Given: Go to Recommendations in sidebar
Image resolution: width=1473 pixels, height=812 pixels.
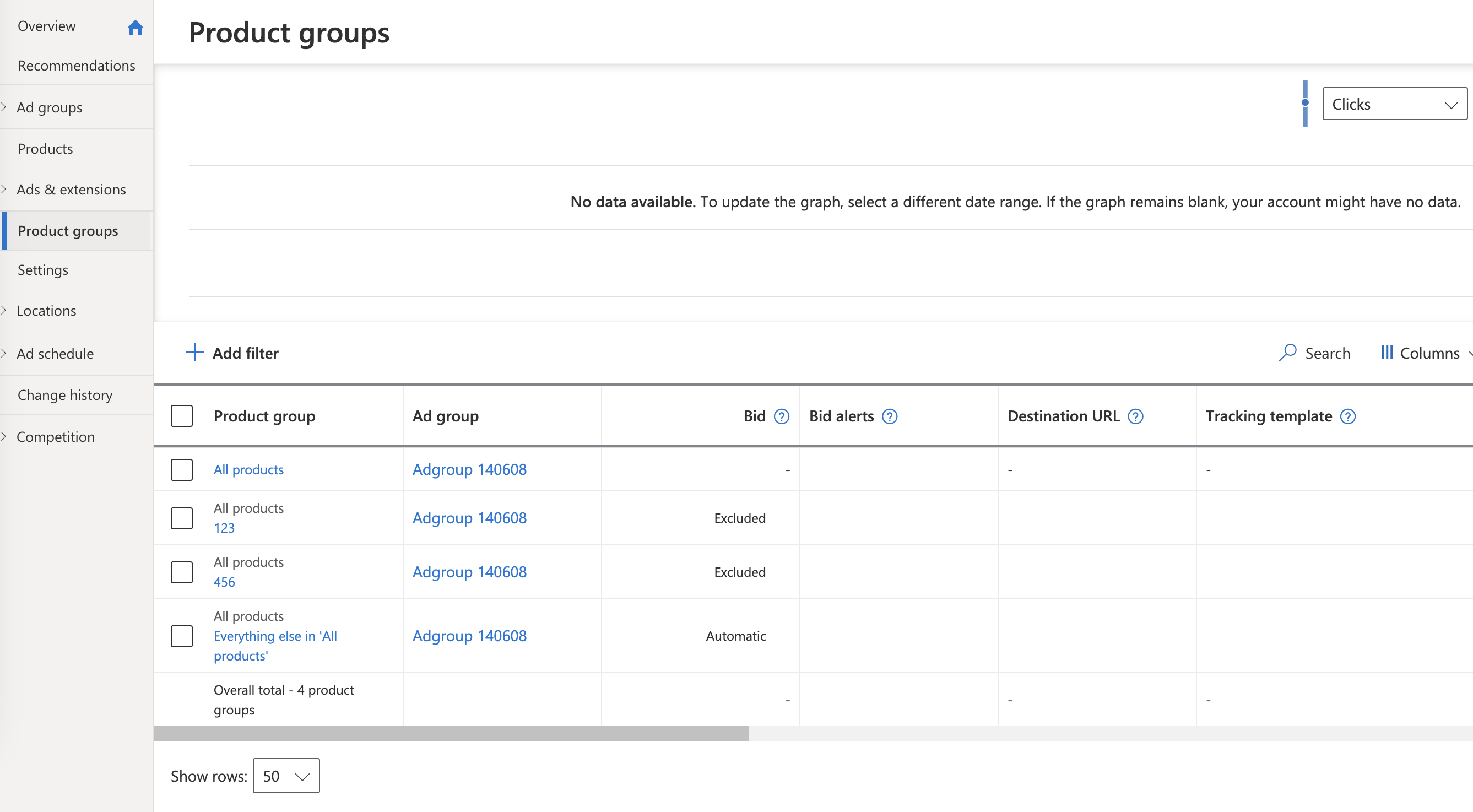Looking at the screenshot, I should pos(76,66).
